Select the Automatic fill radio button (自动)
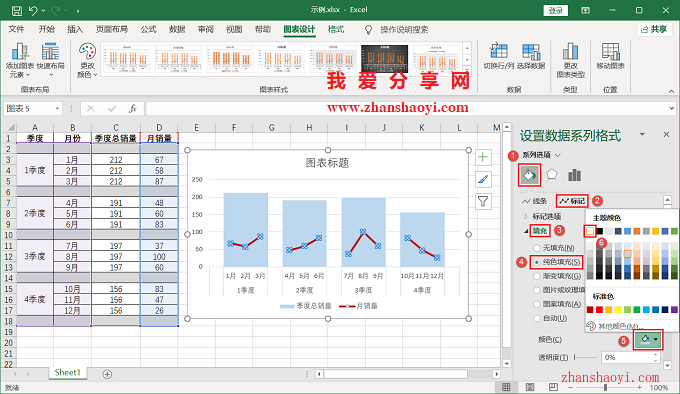This screenshot has height=394, width=680. (x=537, y=318)
